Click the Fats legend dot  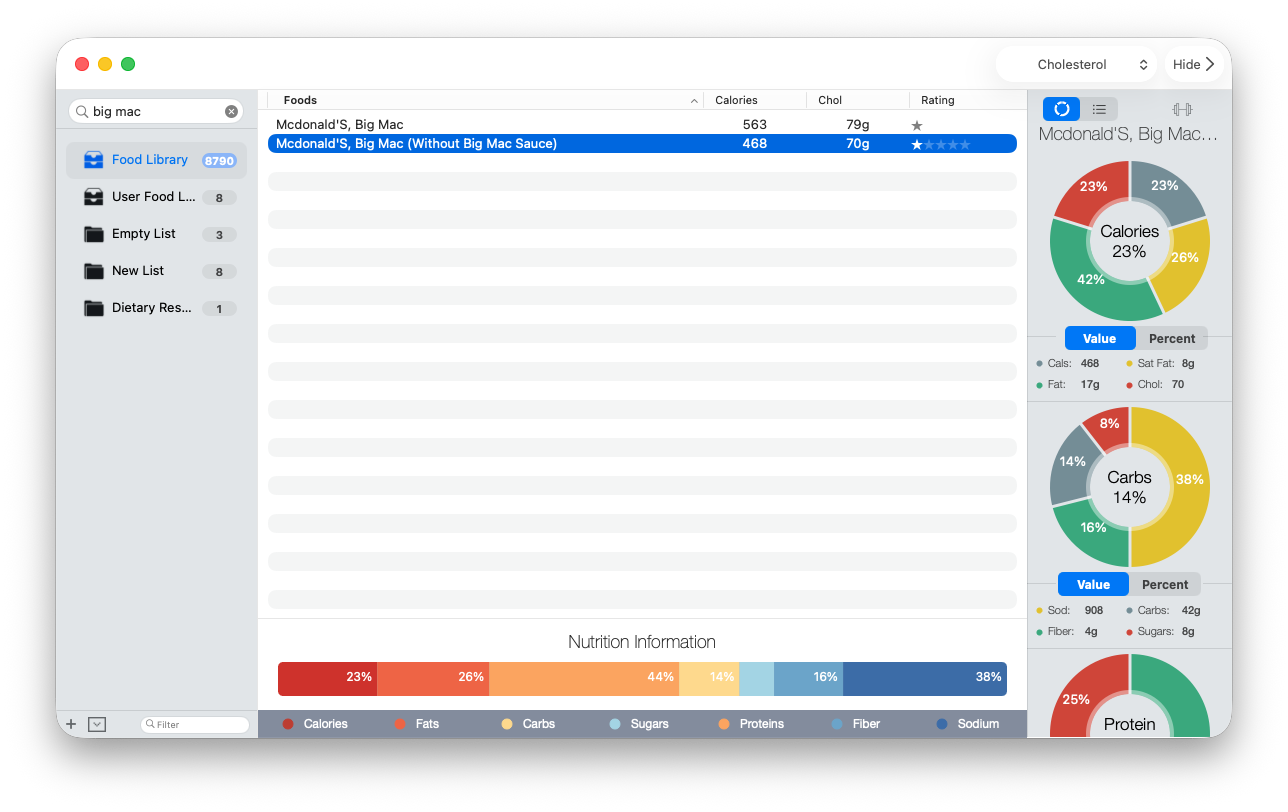(400, 724)
